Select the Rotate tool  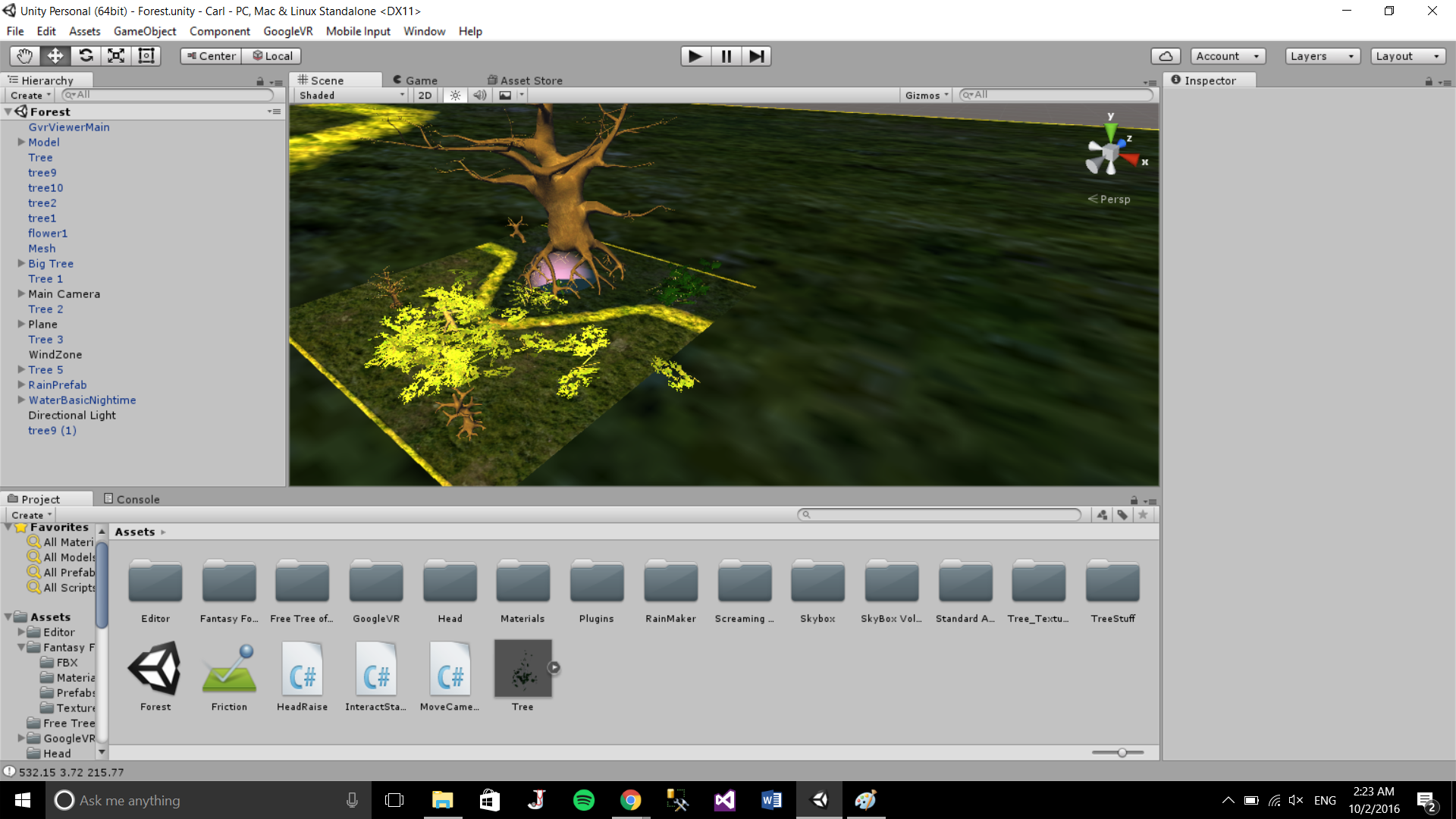coord(86,56)
